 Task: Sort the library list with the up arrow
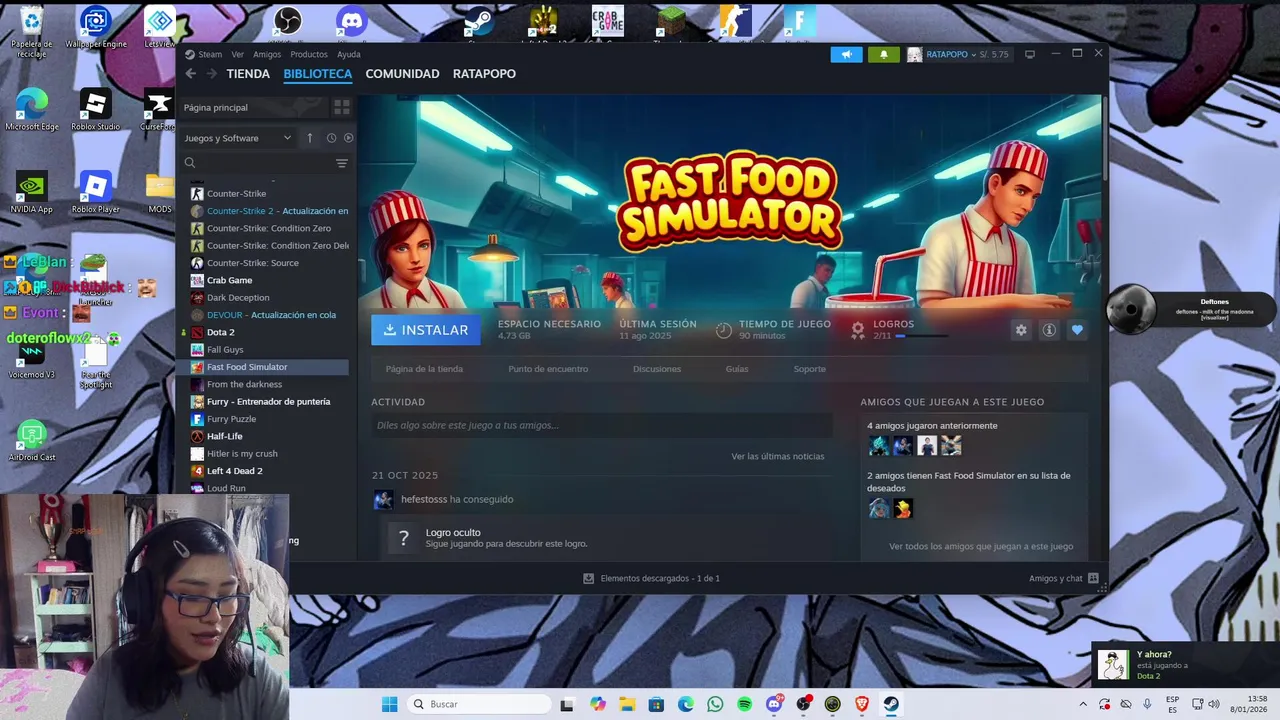click(x=310, y=138)
